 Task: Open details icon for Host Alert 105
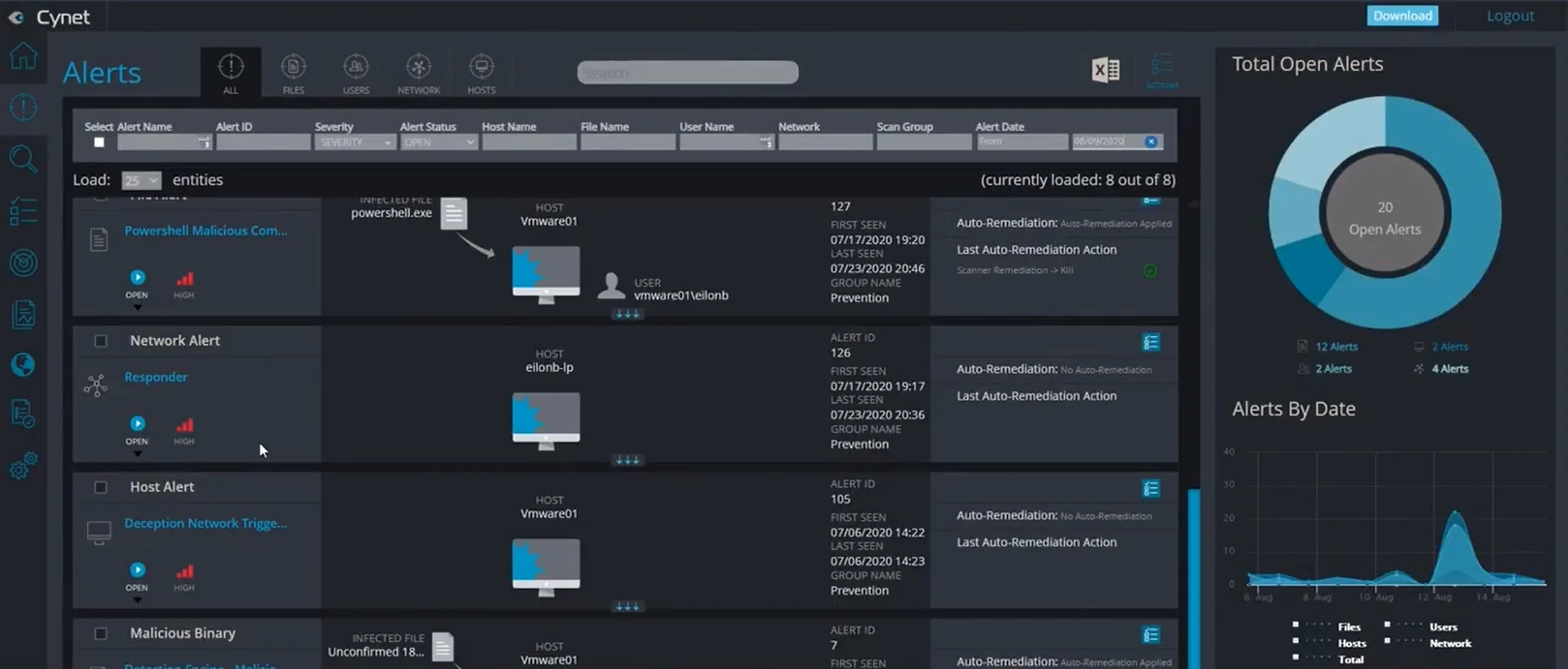point(1151,489)
